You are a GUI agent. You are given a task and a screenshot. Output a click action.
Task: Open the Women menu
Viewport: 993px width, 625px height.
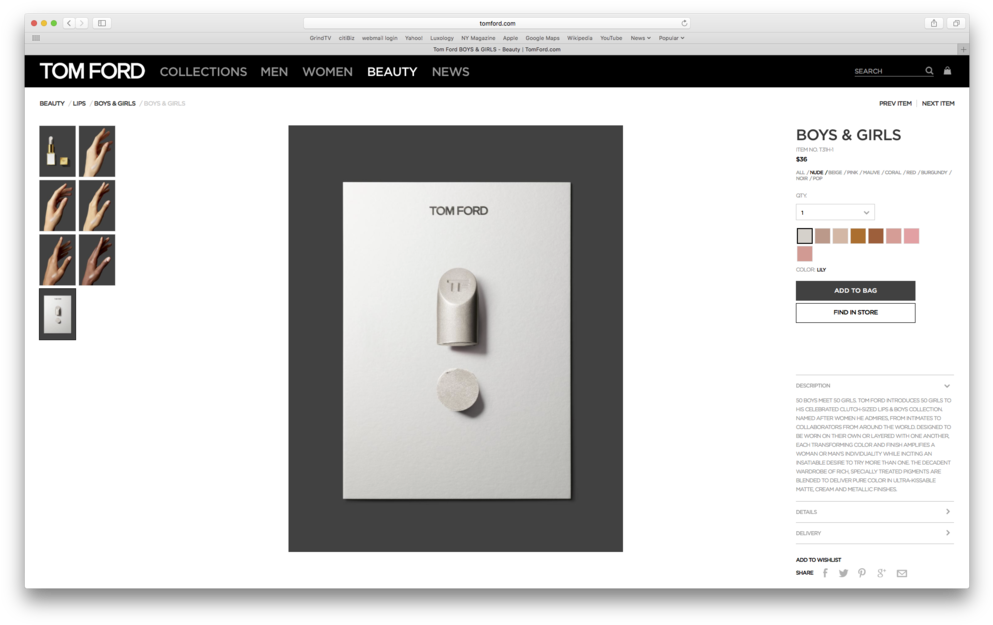[x=327, y=72]
